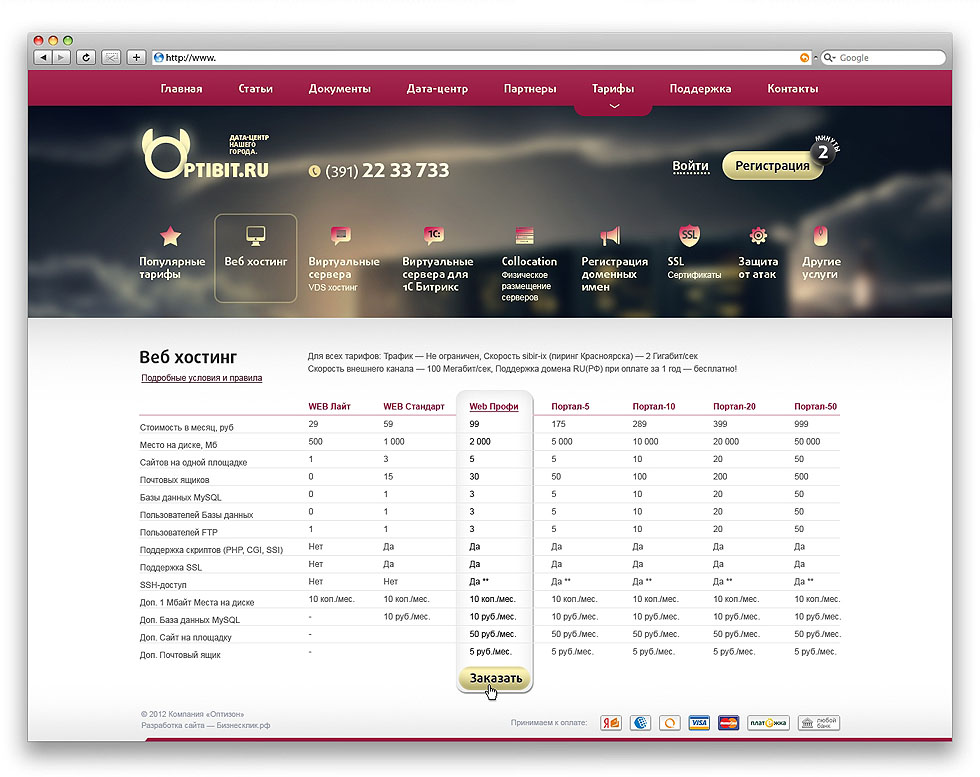Open the Главная menu item

coord(181,89)
